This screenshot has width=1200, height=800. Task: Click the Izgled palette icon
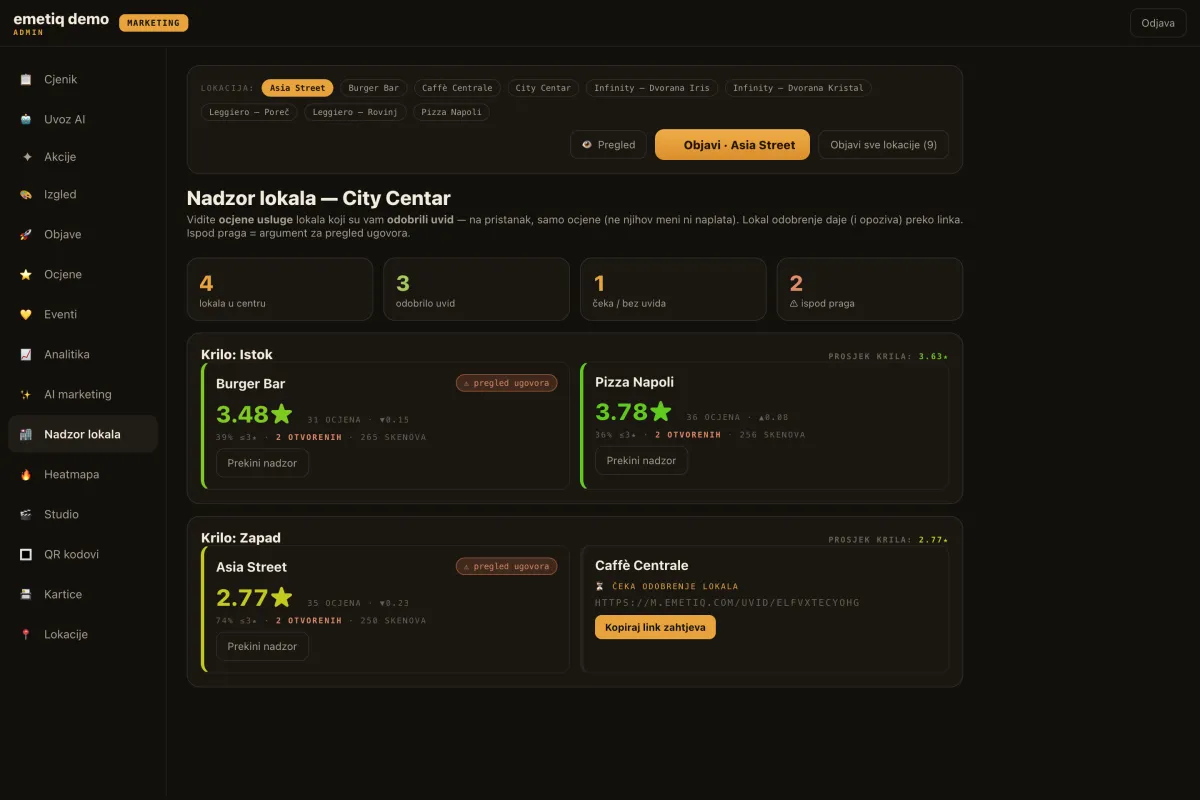click(x=26, y=195)
